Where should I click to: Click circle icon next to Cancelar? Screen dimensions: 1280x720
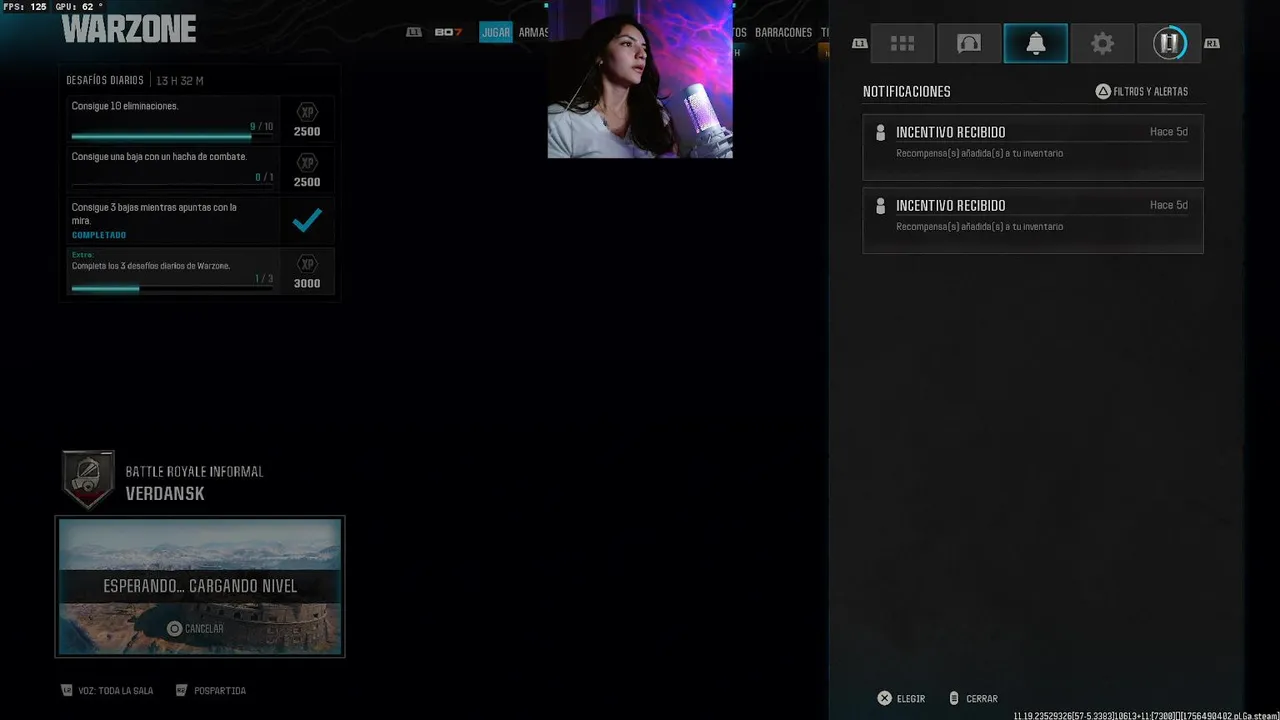[x=174, y=629]
